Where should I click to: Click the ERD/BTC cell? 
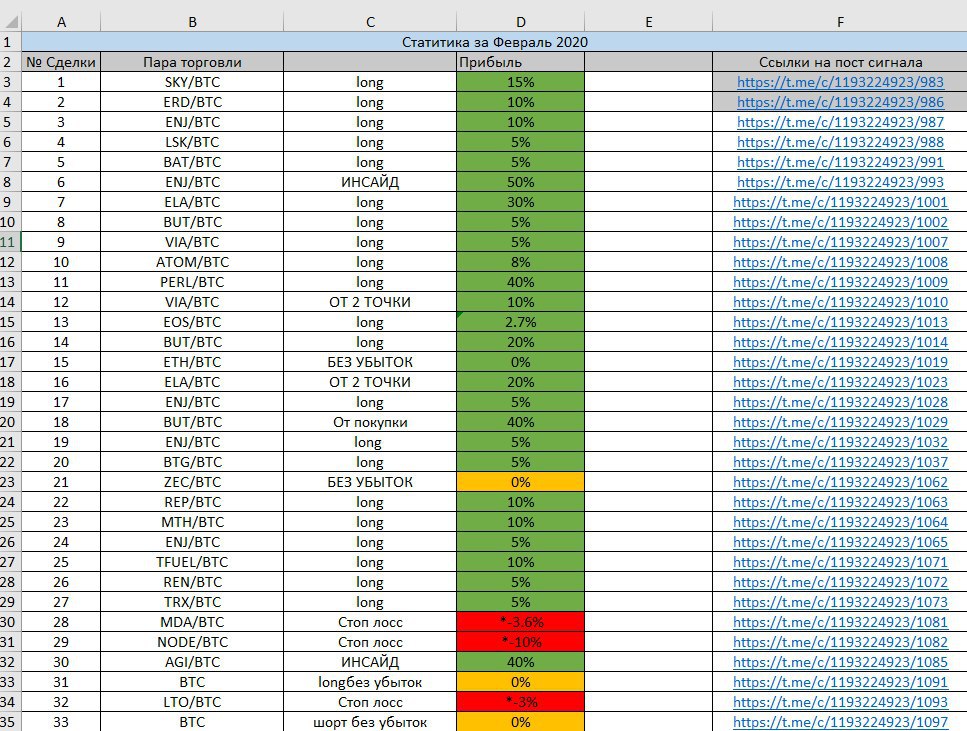192,102
